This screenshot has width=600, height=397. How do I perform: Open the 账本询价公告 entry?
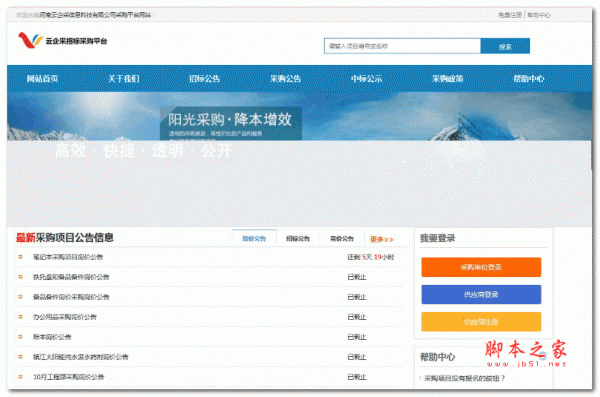tap(52, 337)
